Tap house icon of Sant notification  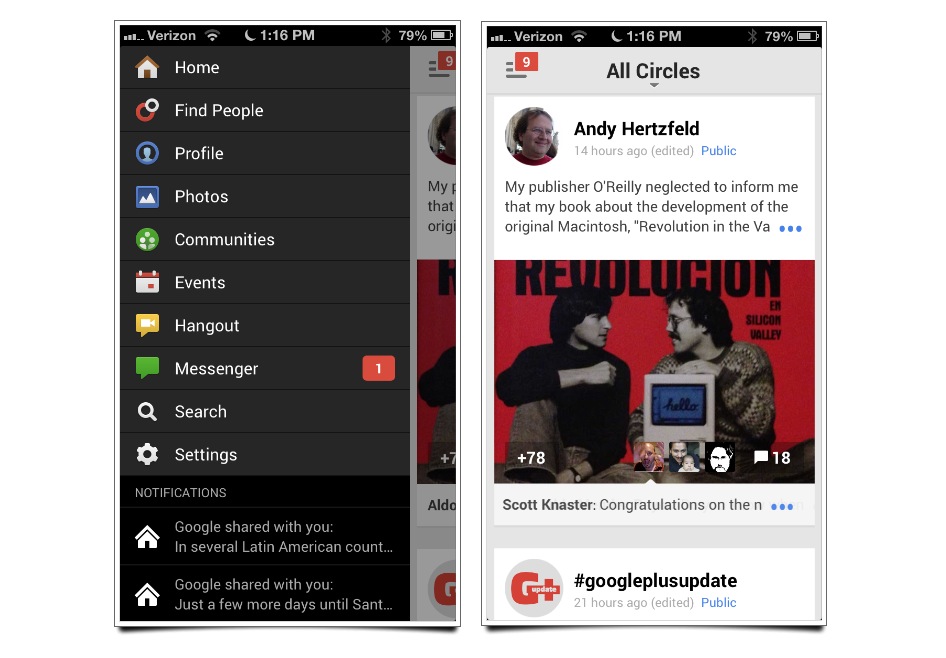pos(147,594)
